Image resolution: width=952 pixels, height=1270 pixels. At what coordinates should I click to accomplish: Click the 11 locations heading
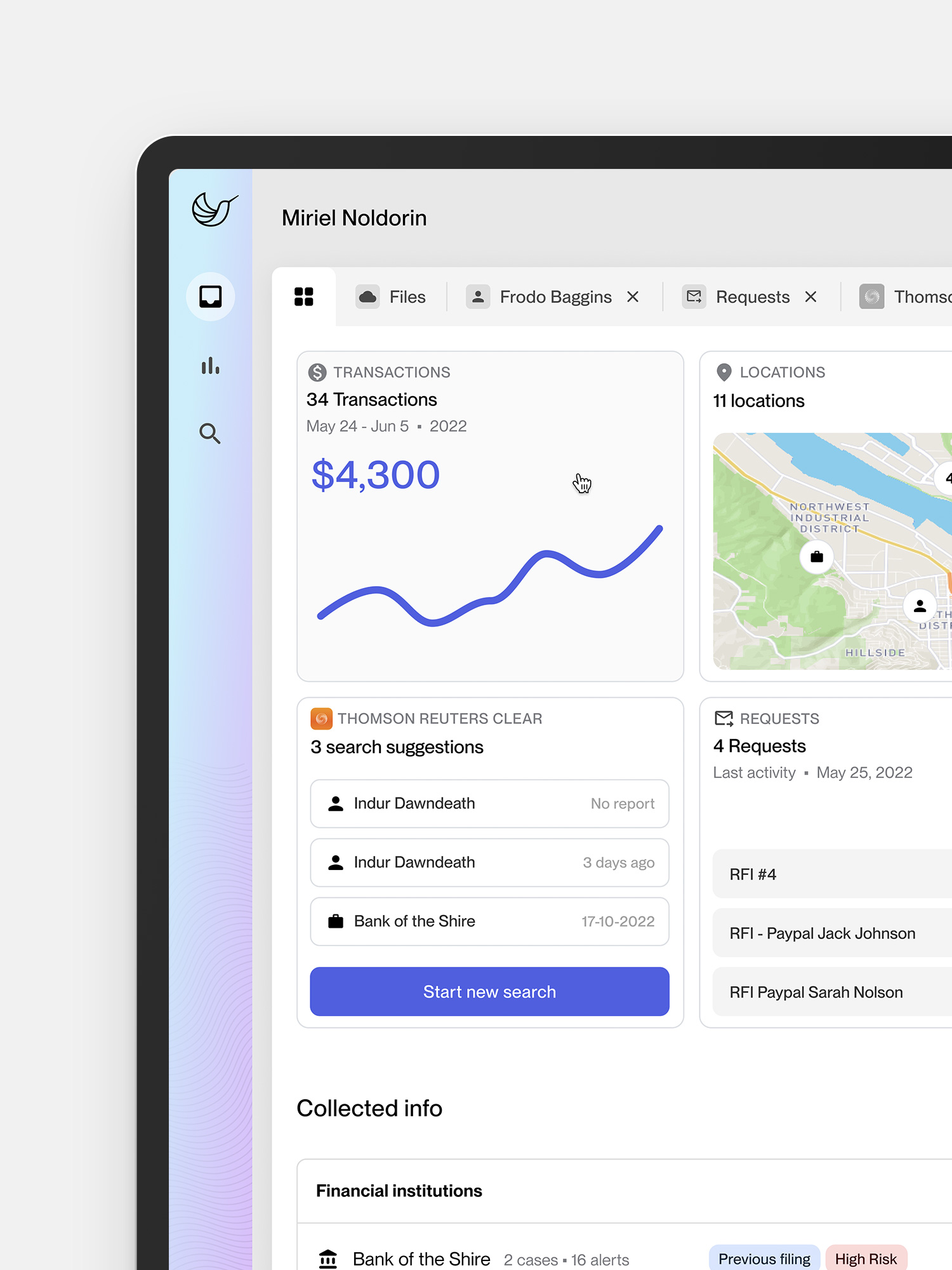[758, 401]
